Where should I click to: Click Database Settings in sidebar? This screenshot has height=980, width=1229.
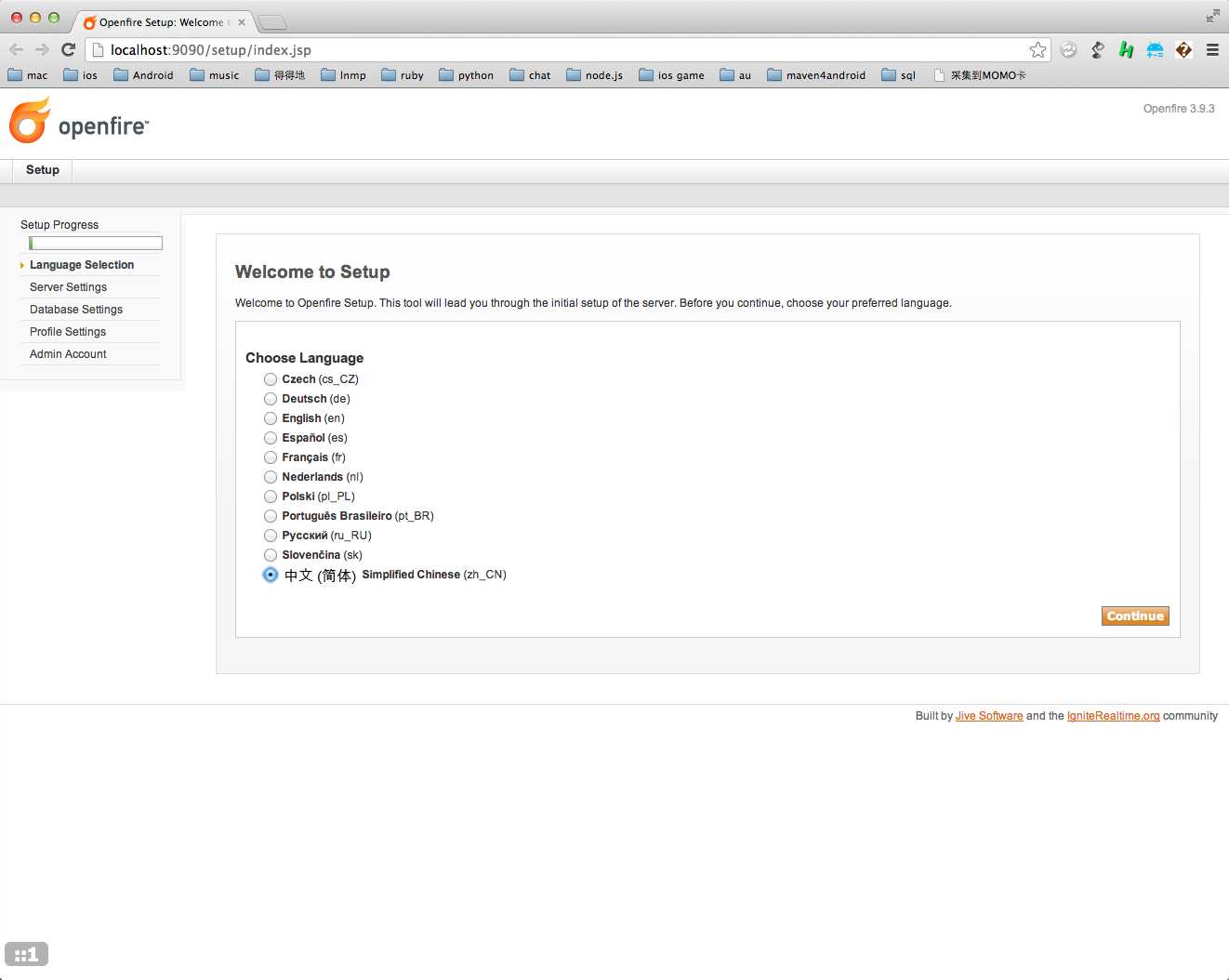(x=76, y=310)
